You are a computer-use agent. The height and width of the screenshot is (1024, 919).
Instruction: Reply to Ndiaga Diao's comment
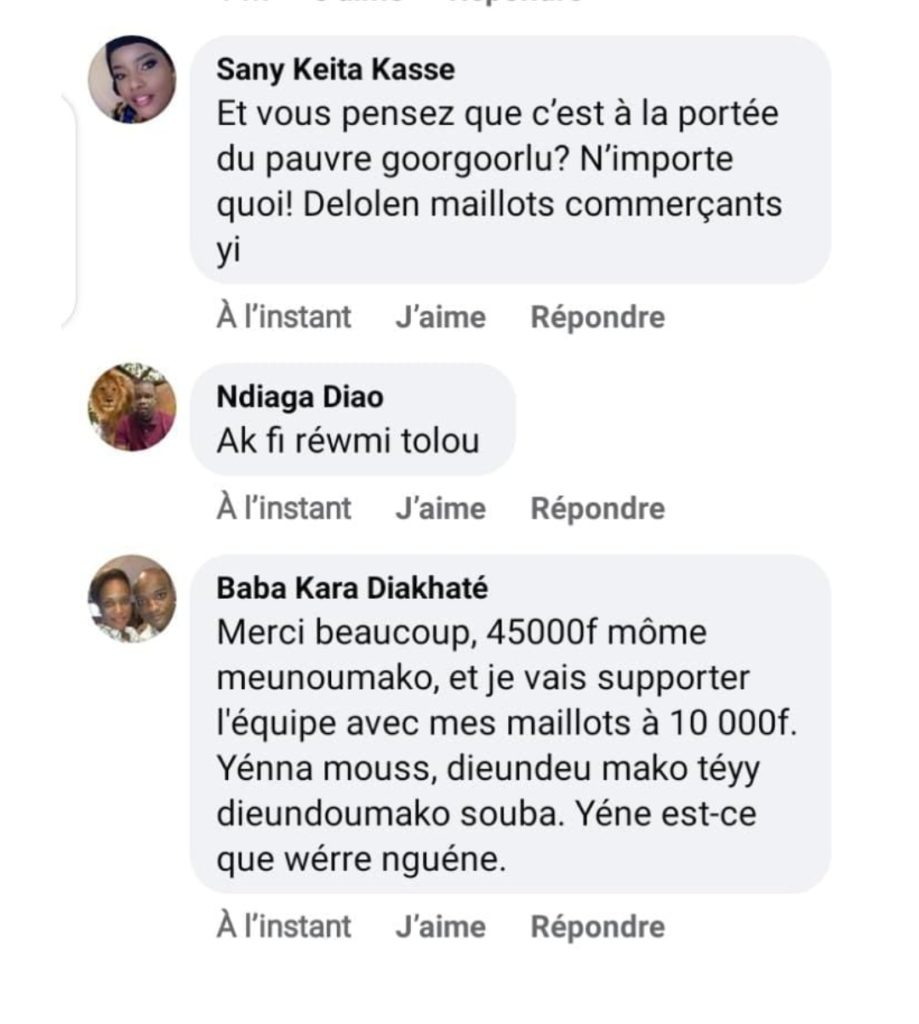597,509
